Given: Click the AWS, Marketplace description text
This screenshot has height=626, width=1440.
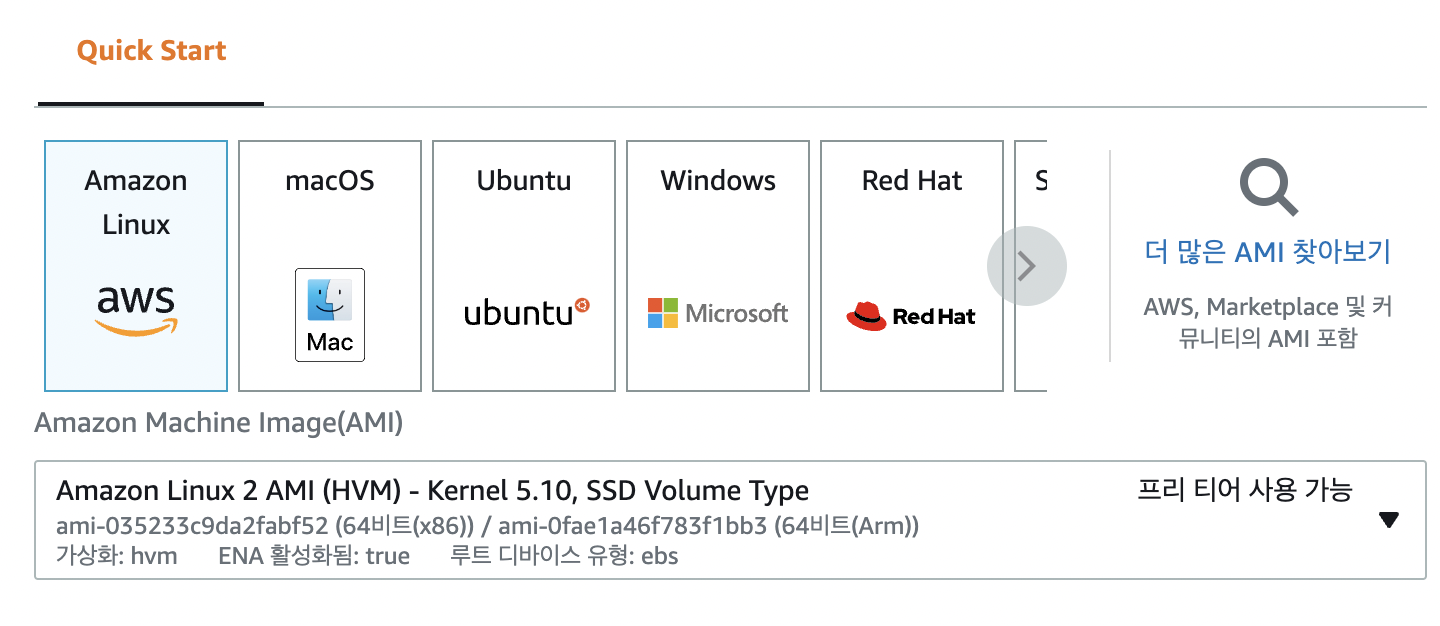Looking at the screenshot, I should tap(1268, 322).
